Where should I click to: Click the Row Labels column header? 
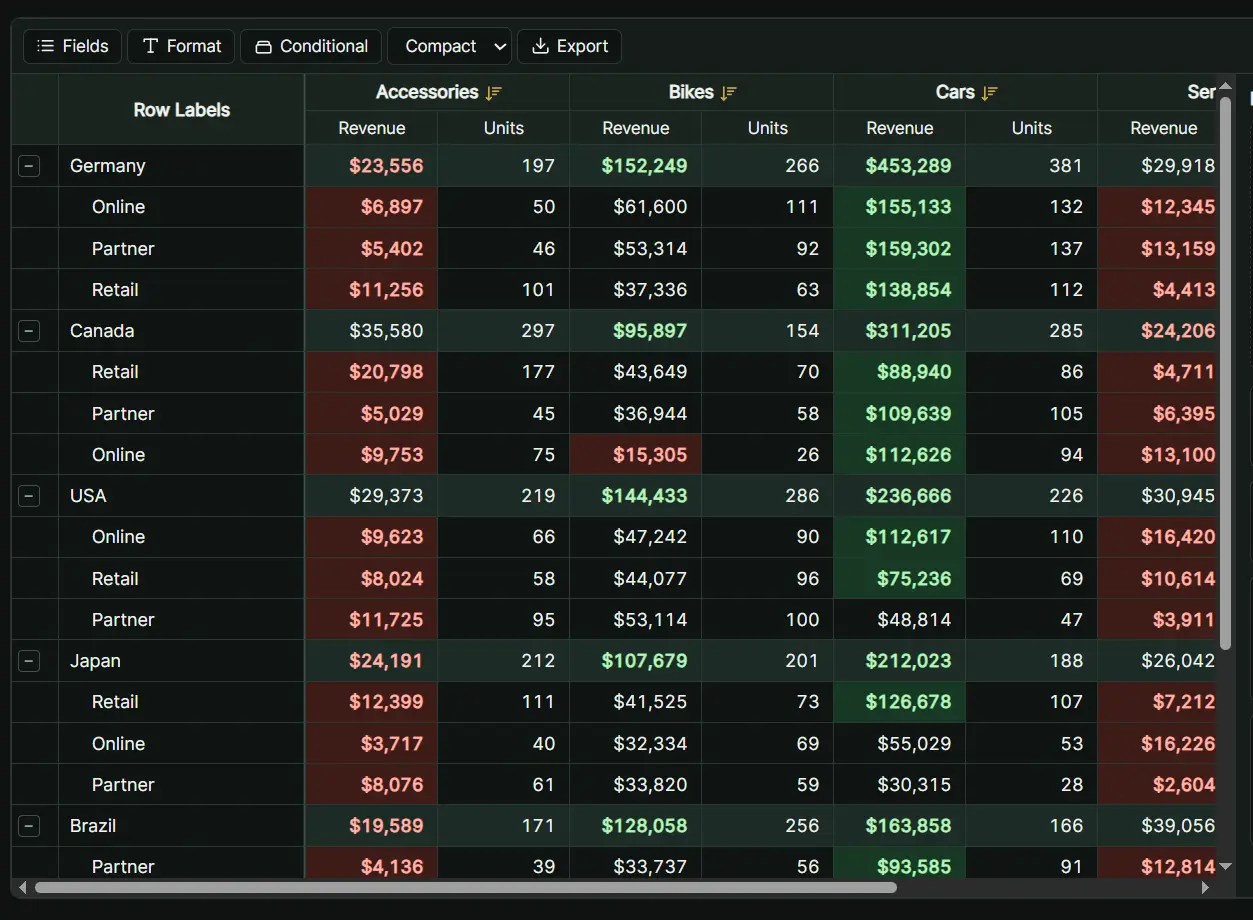coord(181,110)
